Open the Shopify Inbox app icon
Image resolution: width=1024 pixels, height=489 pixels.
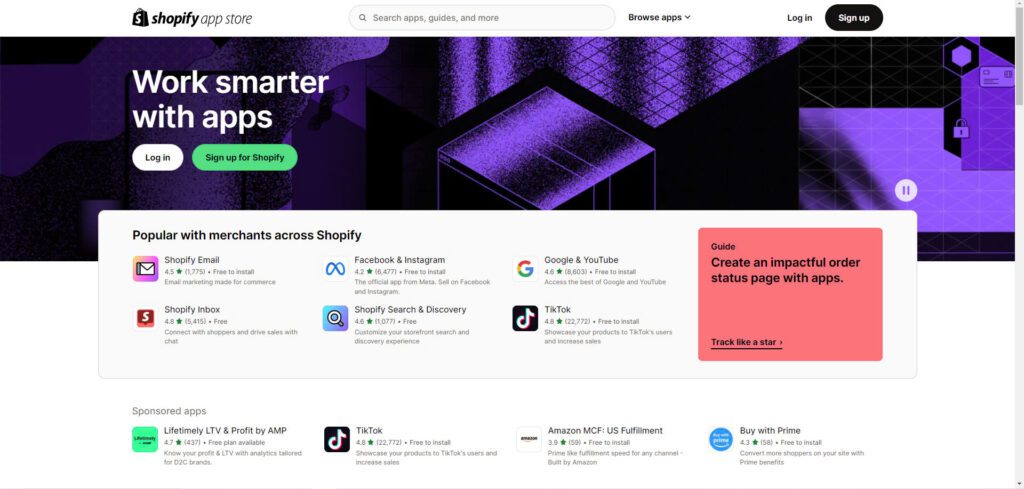tap(145, 318)
